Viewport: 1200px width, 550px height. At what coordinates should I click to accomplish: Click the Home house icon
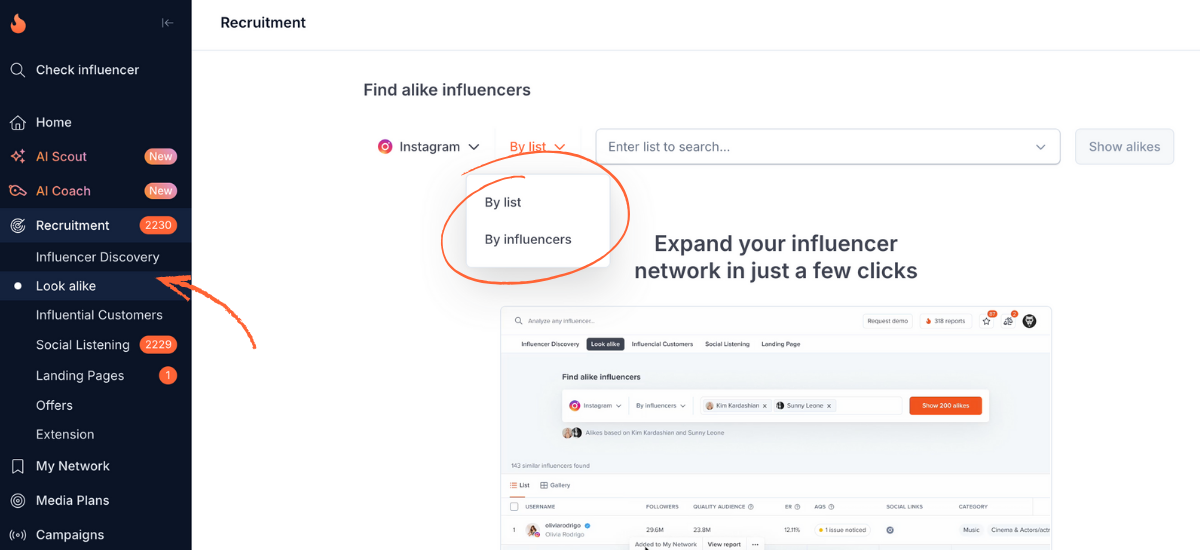click(18, 123)
